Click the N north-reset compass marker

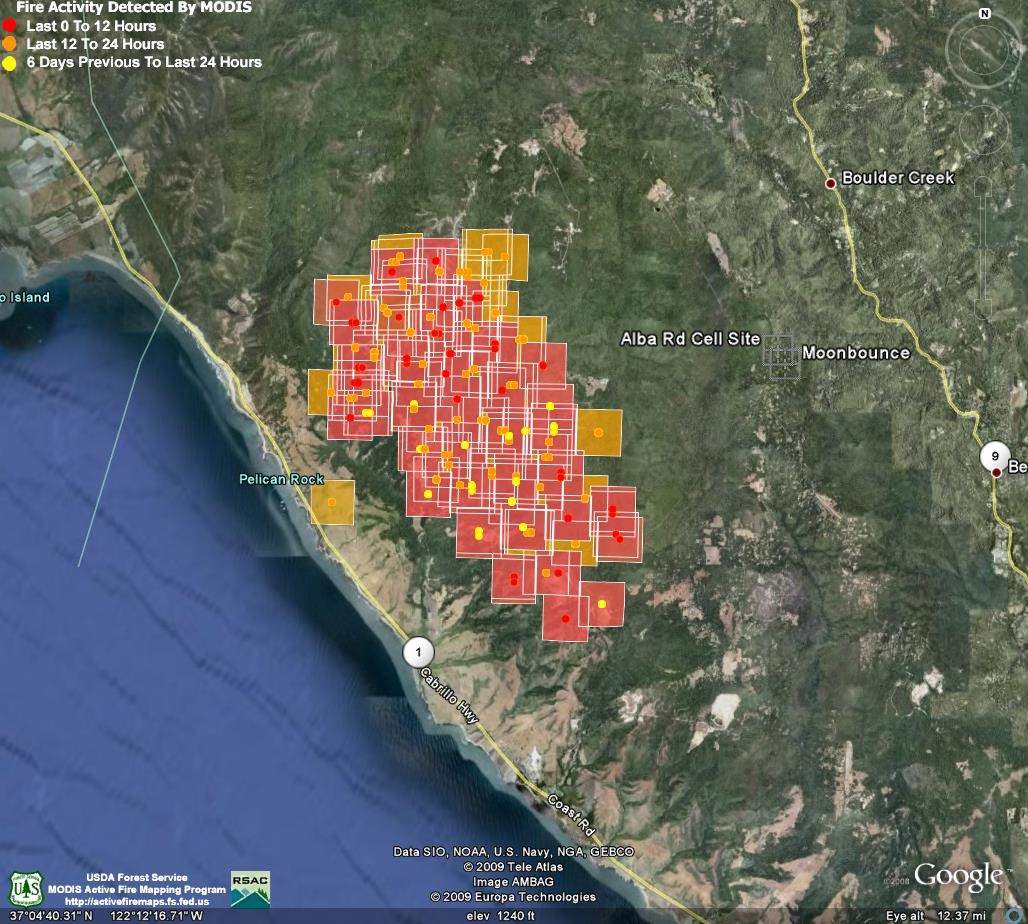(985, 14)
